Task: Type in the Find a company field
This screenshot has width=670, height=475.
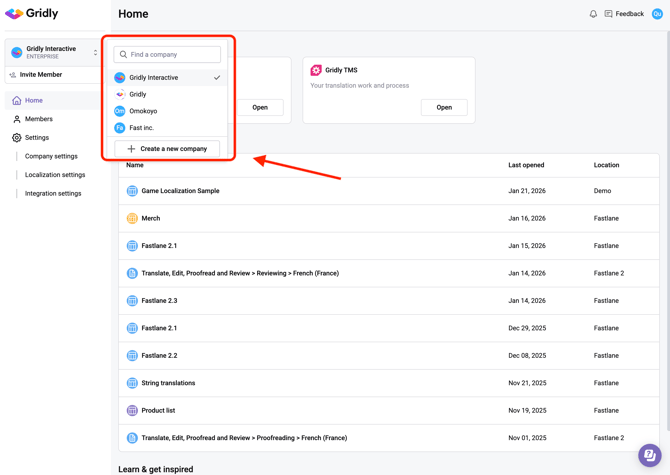Action: coord(172,55)
